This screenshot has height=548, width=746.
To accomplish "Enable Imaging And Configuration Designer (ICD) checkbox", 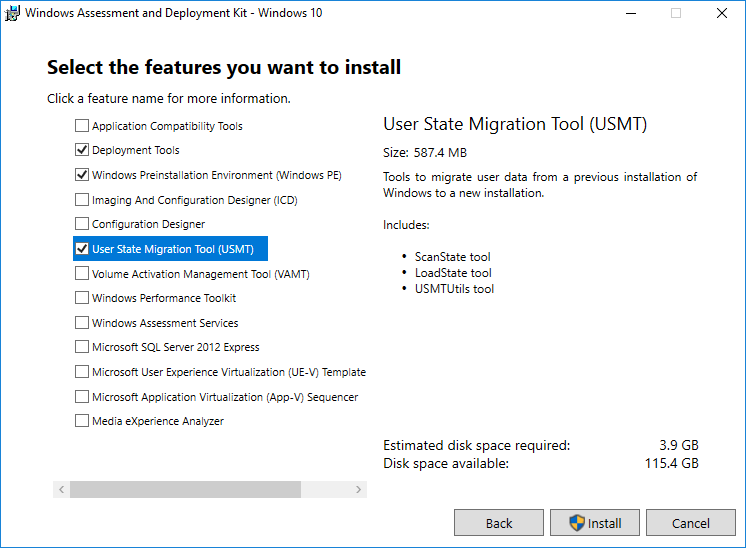I will [x=81, y=200].
